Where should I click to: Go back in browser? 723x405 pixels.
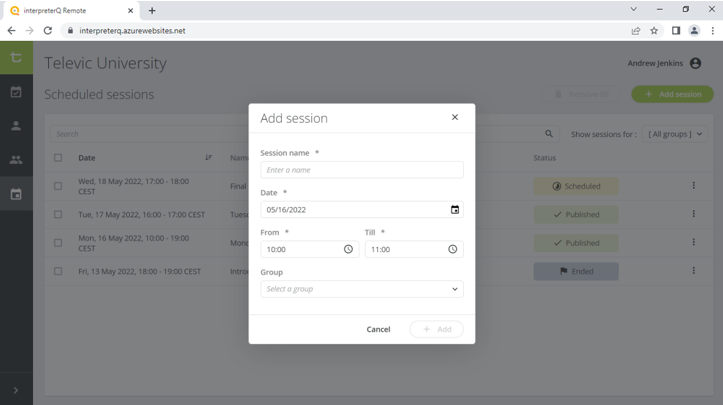tap(12, 30)
